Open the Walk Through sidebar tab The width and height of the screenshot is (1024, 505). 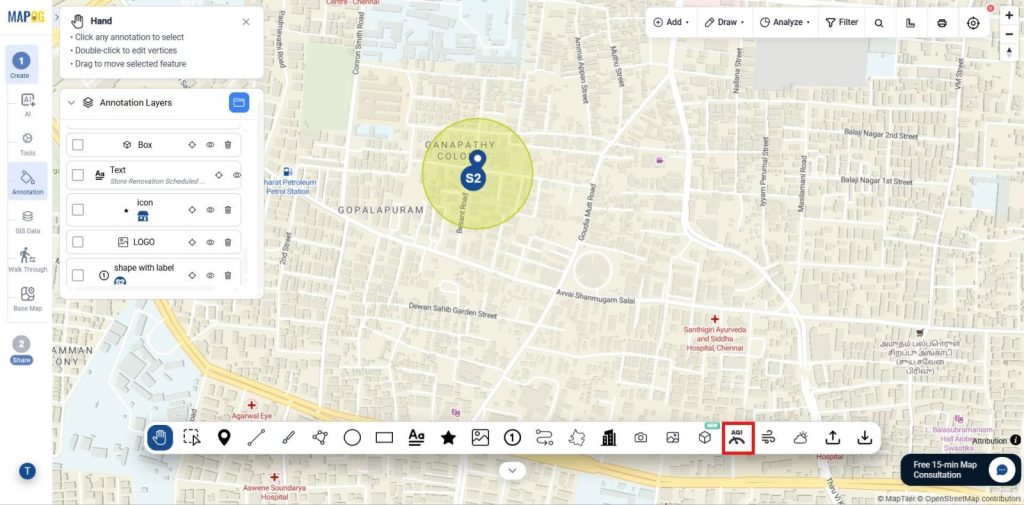(x=27, y=259)
